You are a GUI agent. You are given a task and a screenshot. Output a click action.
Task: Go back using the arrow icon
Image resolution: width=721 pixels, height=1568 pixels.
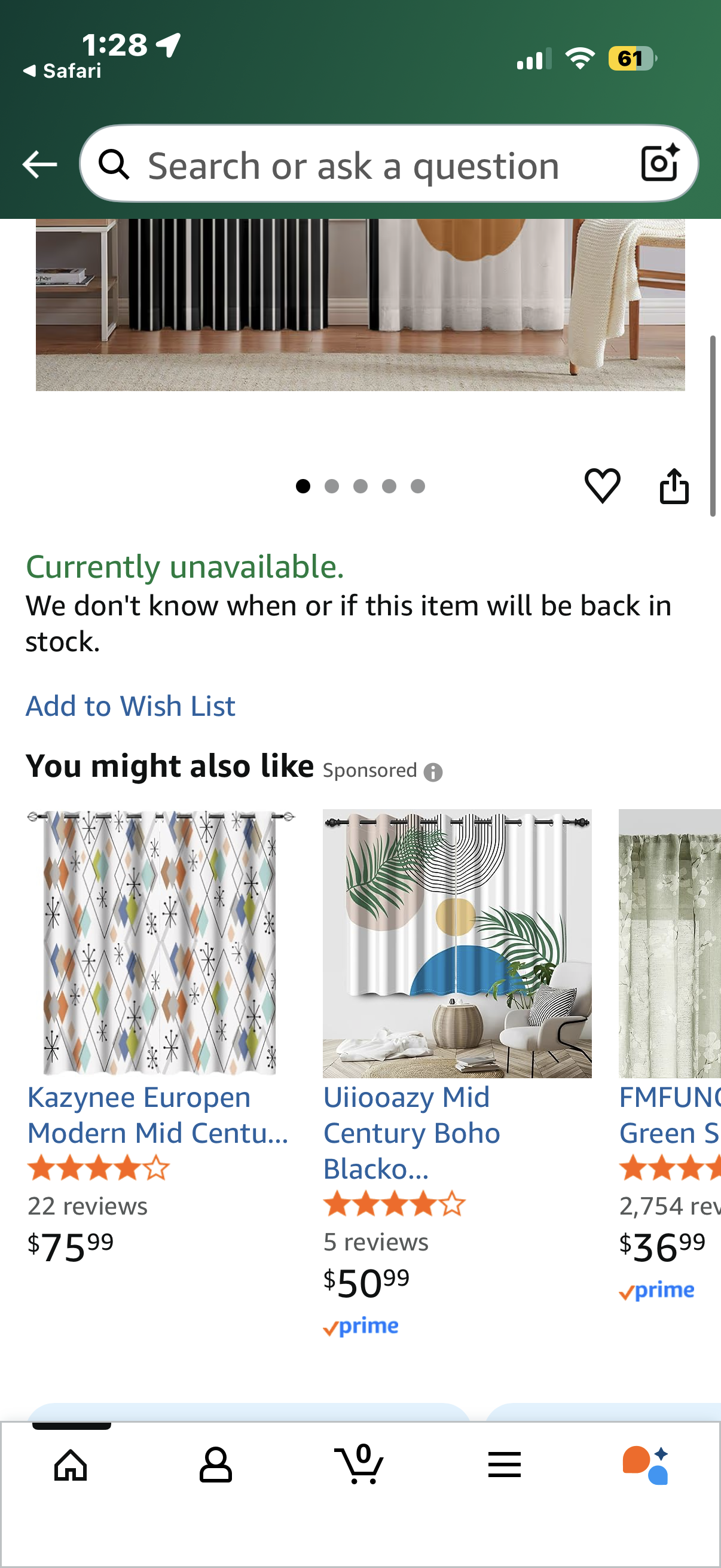(39, 163)
